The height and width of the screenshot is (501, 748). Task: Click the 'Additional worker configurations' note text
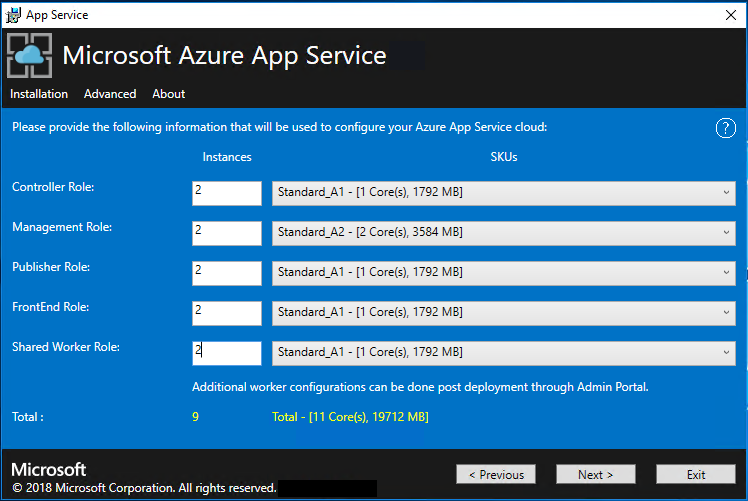click(420, 387)
